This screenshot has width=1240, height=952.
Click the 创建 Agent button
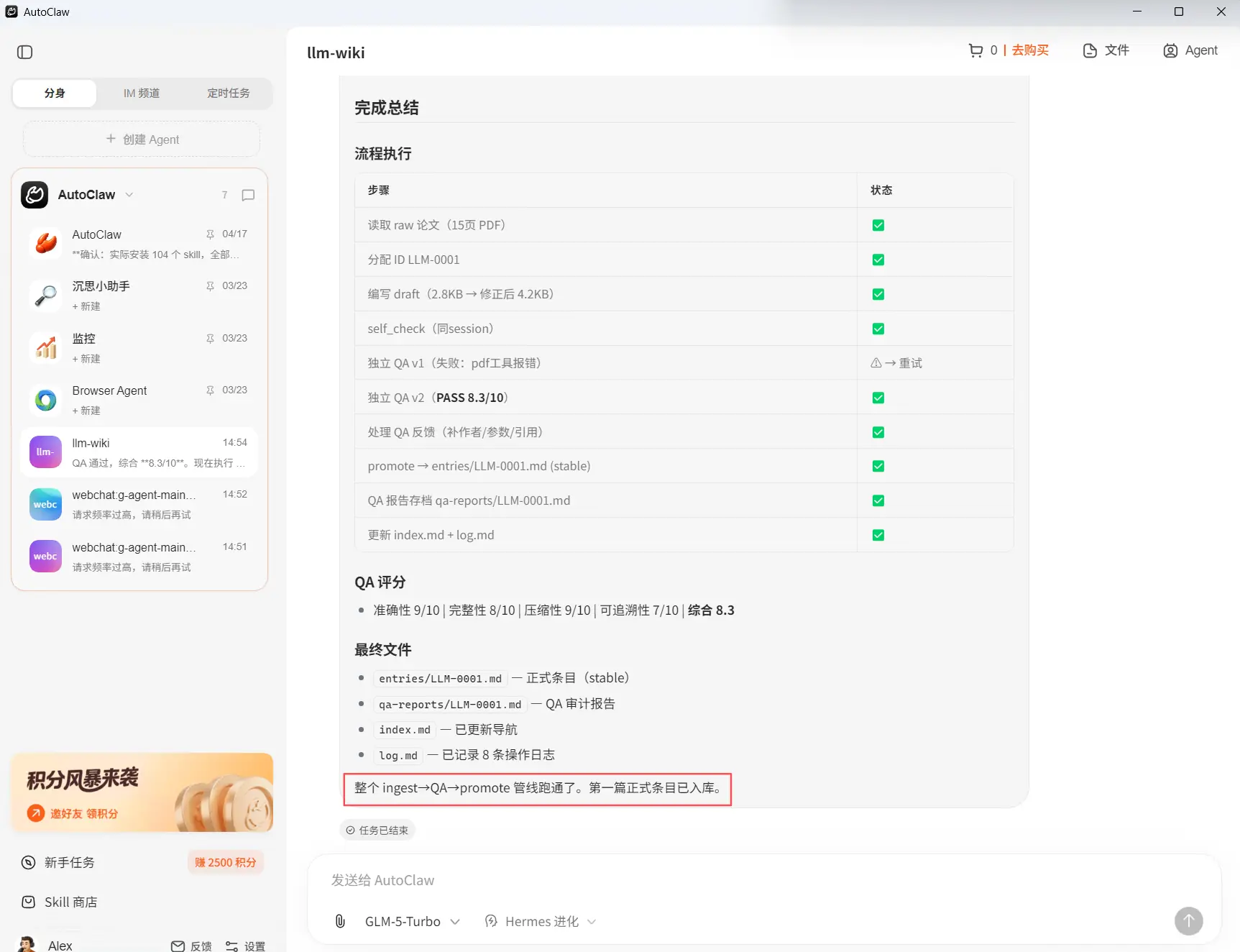coord(142,139)
